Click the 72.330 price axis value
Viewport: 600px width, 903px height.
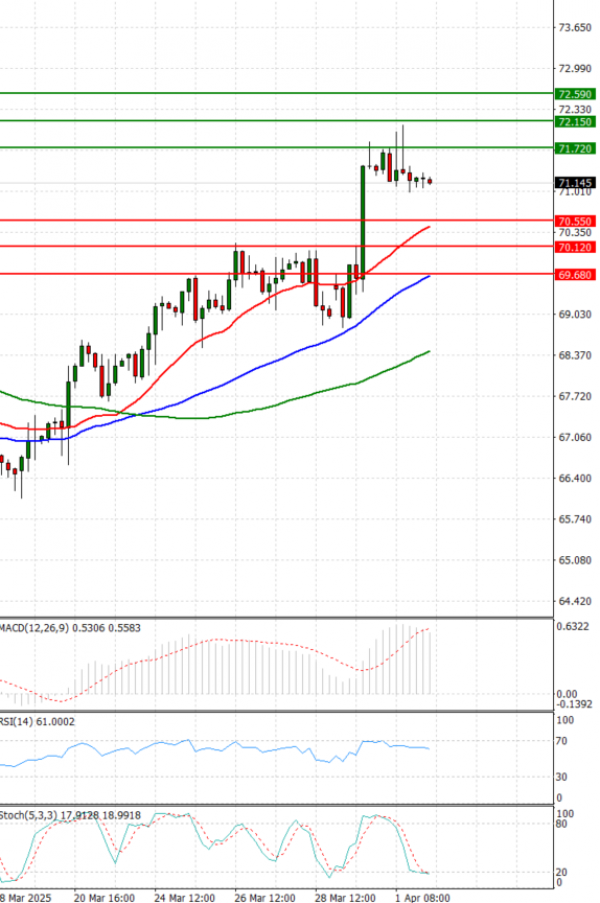[575, 109]
